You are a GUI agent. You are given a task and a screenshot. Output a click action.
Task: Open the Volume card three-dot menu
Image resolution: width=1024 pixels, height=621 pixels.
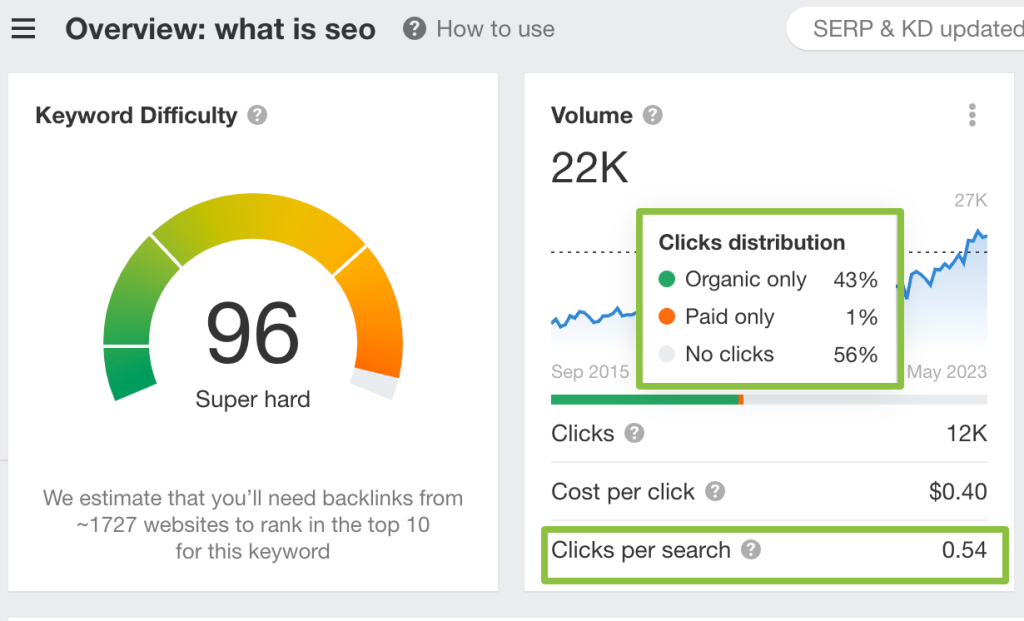click(972, 116)
